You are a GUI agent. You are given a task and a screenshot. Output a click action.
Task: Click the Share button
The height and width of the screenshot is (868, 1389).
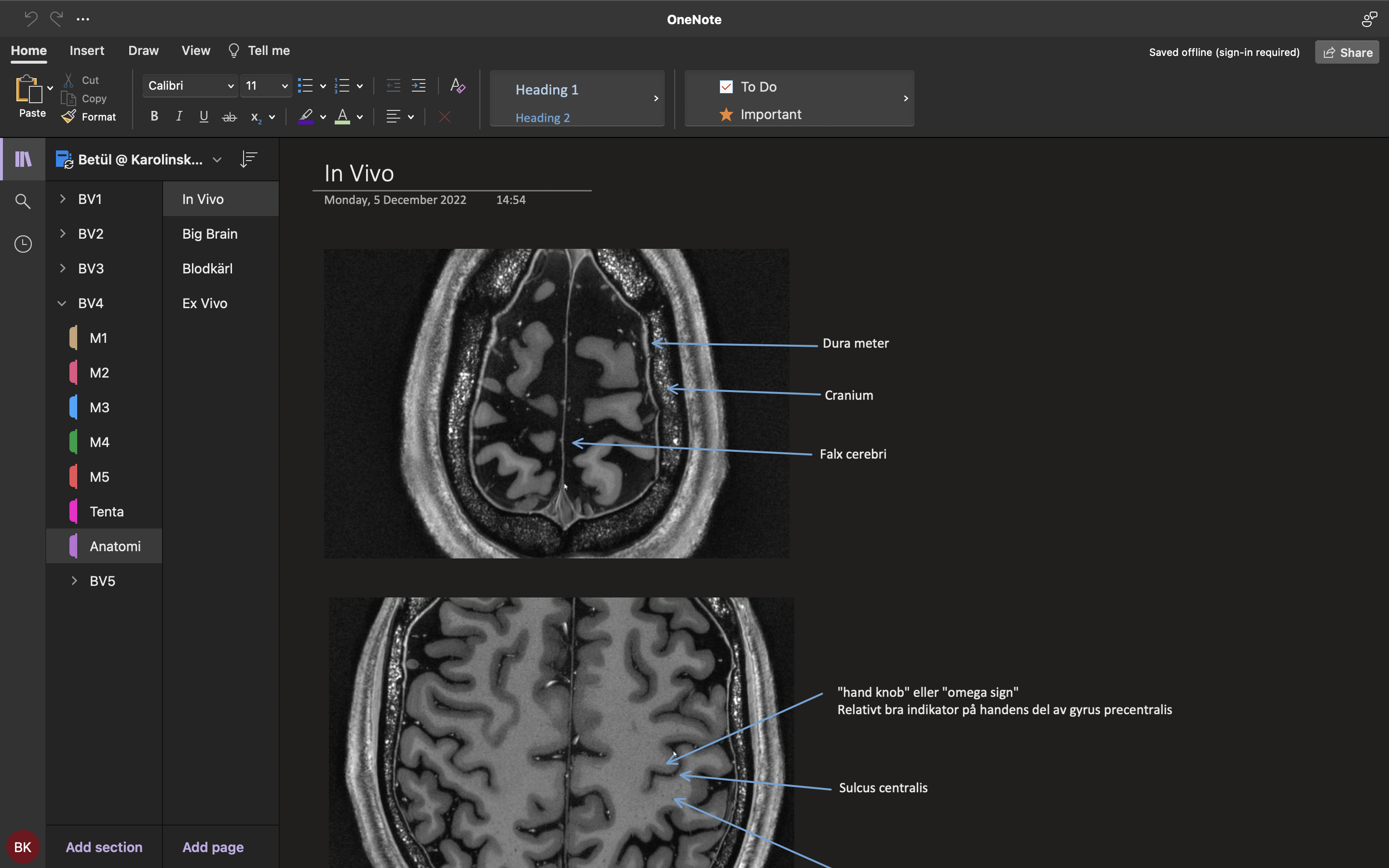pos(1347,52)
